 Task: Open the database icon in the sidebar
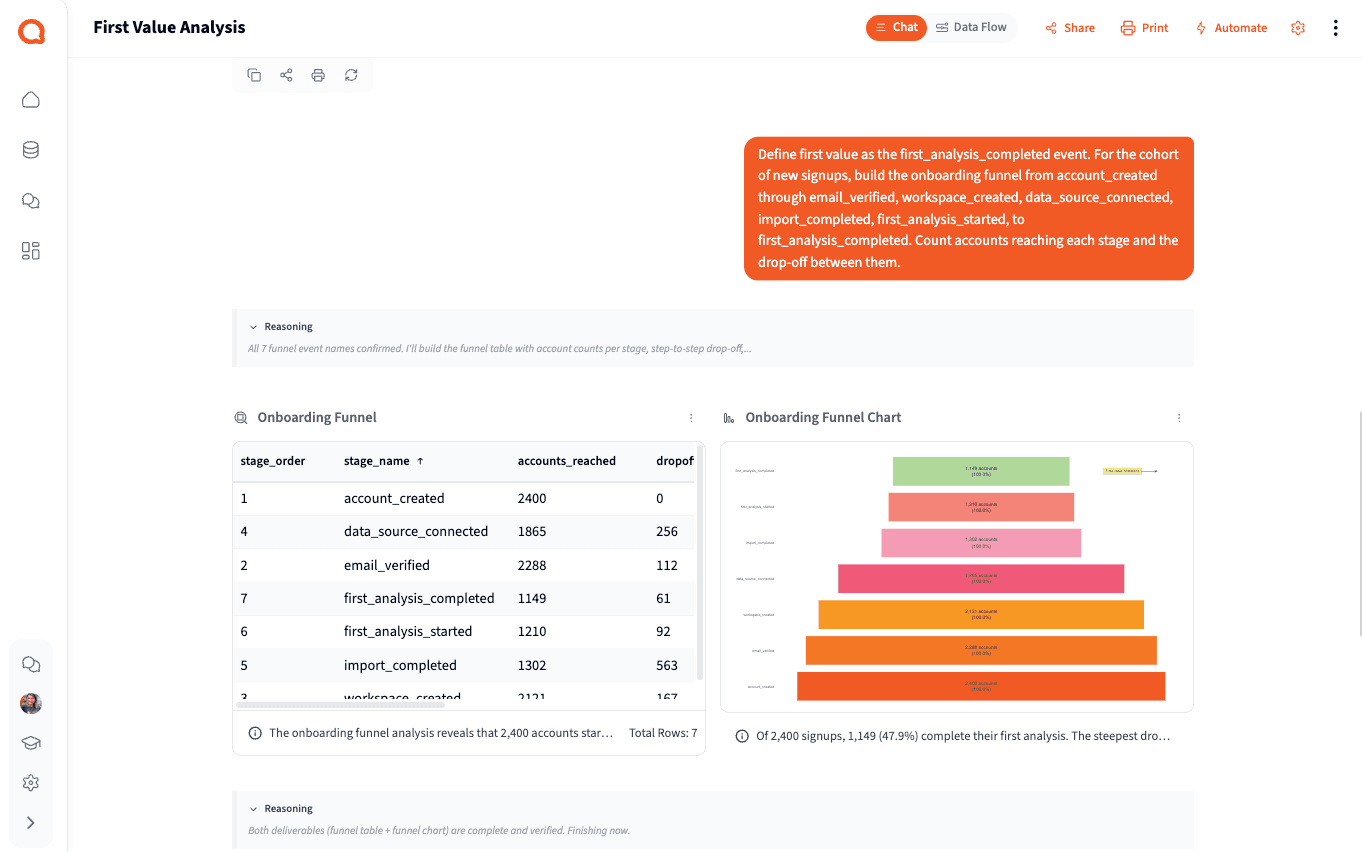31,150
